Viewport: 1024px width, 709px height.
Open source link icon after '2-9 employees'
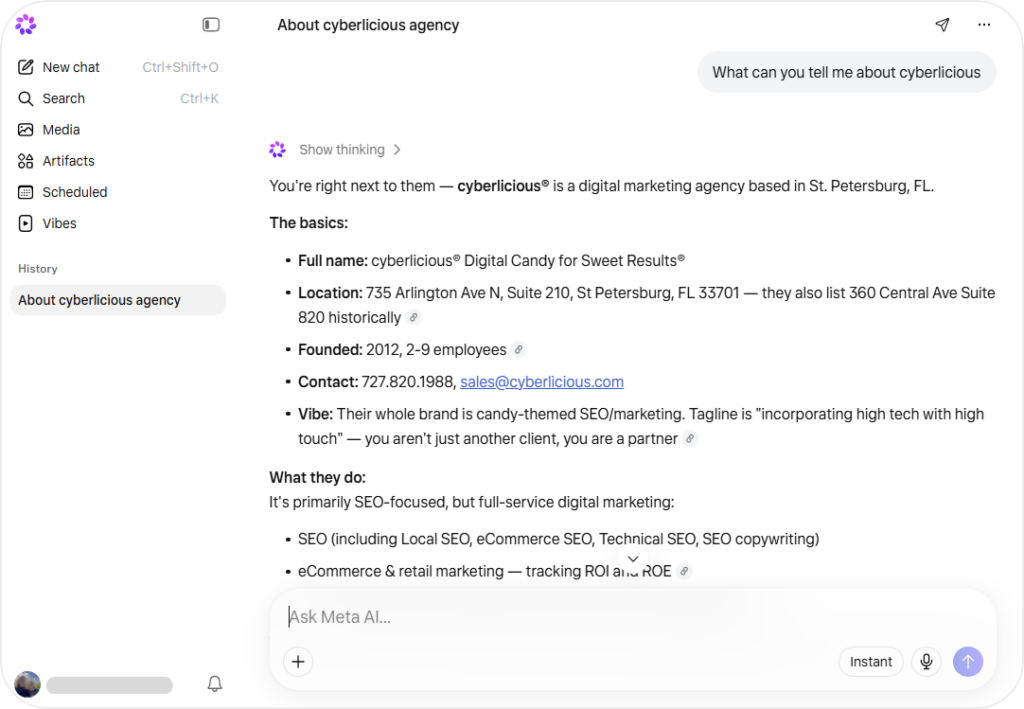click(519, 350)
